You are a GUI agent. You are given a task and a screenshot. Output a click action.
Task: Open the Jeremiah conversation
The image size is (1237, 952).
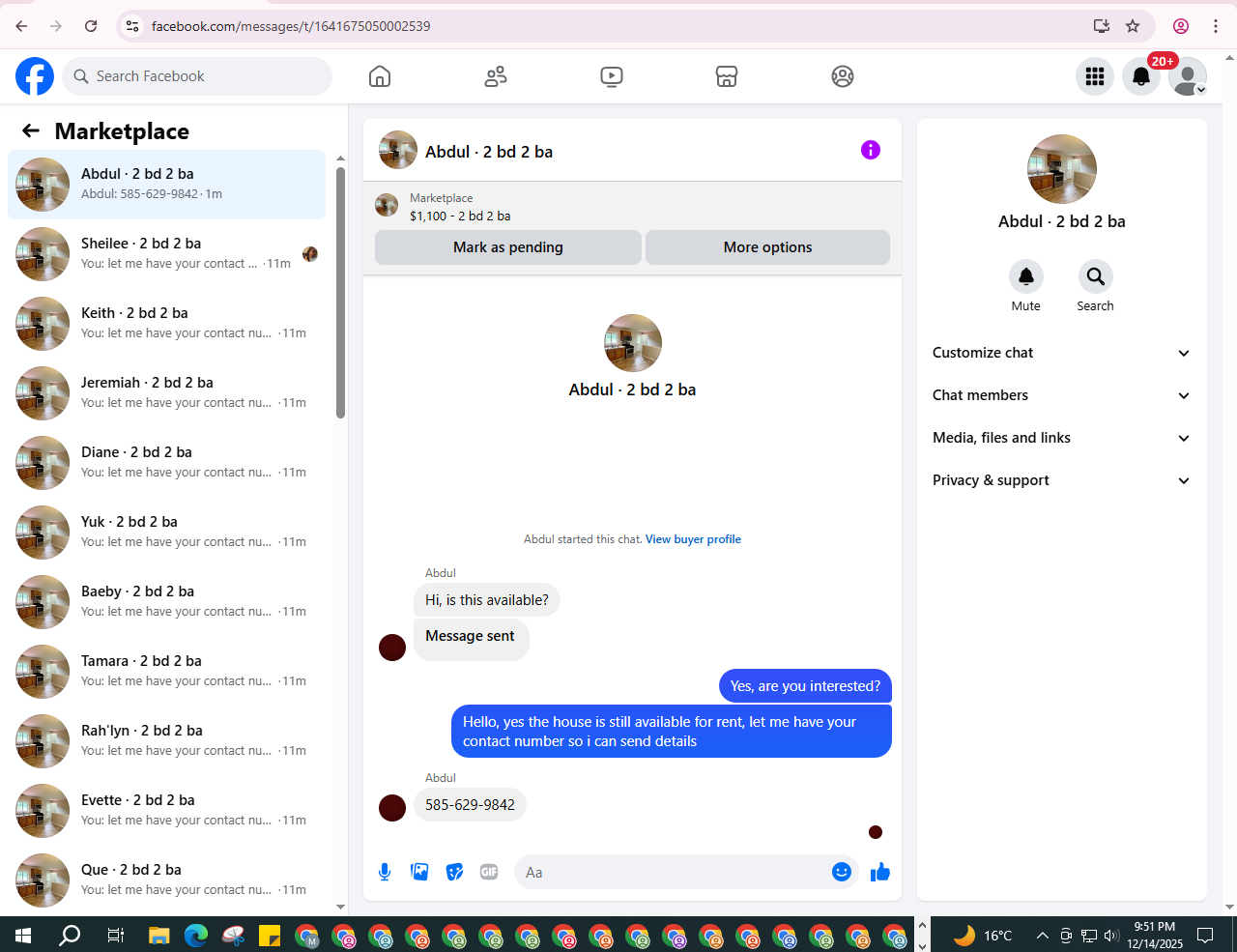pos(167,393)
